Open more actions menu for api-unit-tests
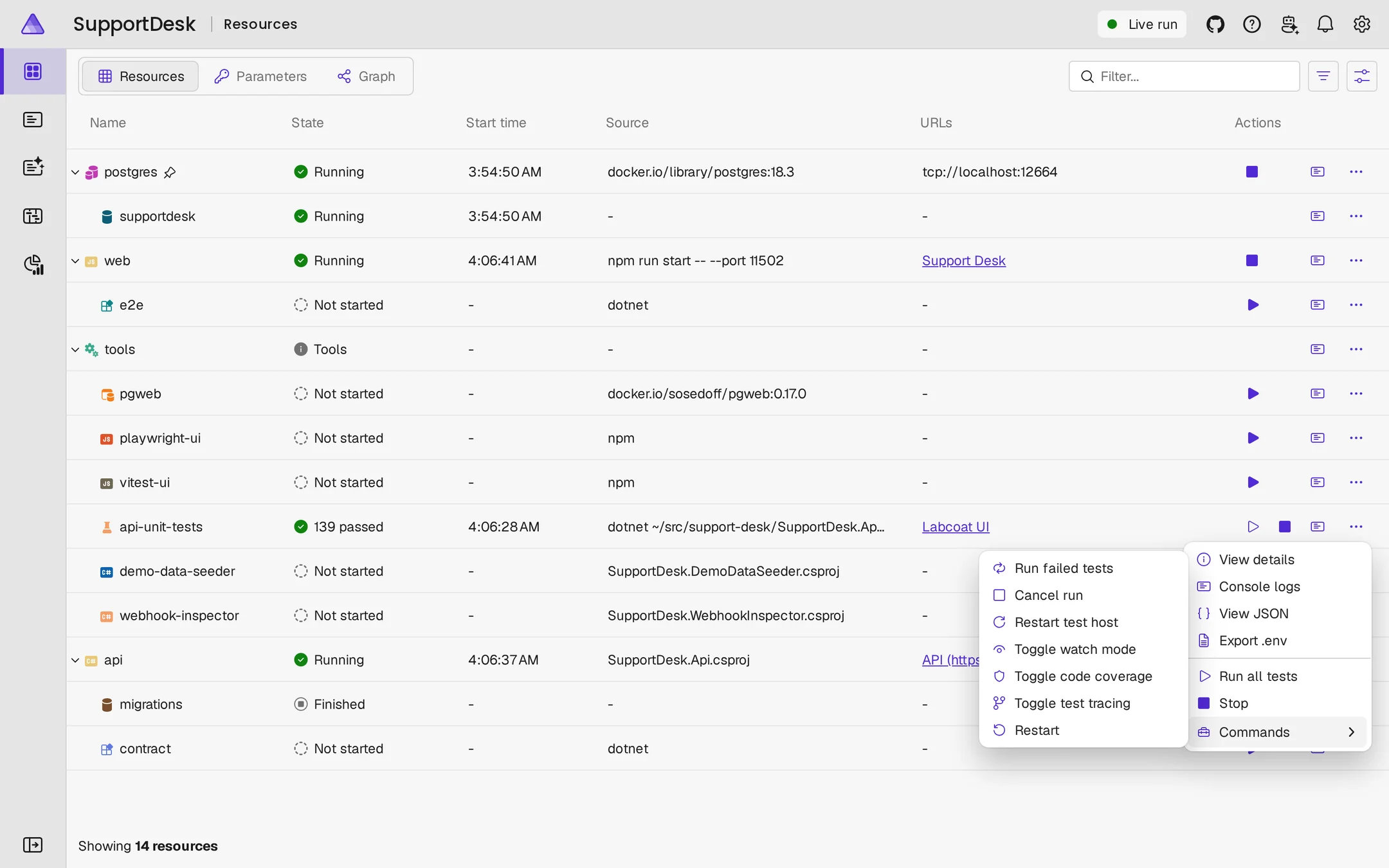 pyautogui.click(x=1356, y=527)
